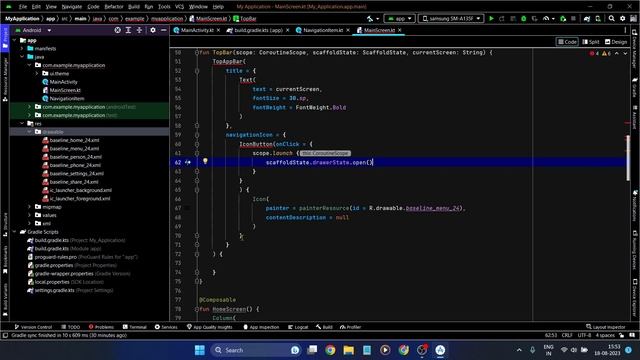
Task: Open Terminal tool window
Action: tap(135, 327)
